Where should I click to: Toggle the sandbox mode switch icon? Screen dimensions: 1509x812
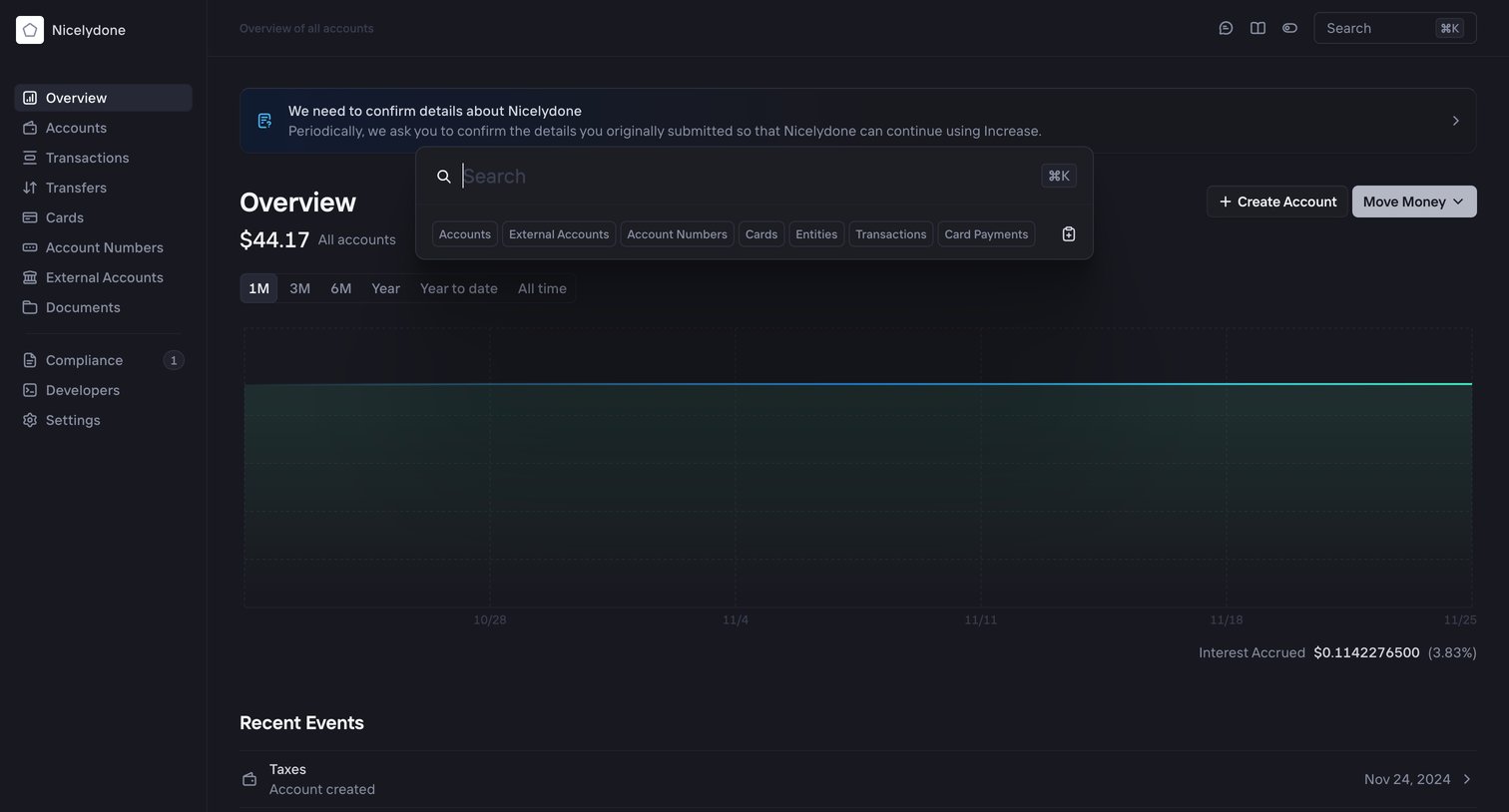[x=1289, y=28]
